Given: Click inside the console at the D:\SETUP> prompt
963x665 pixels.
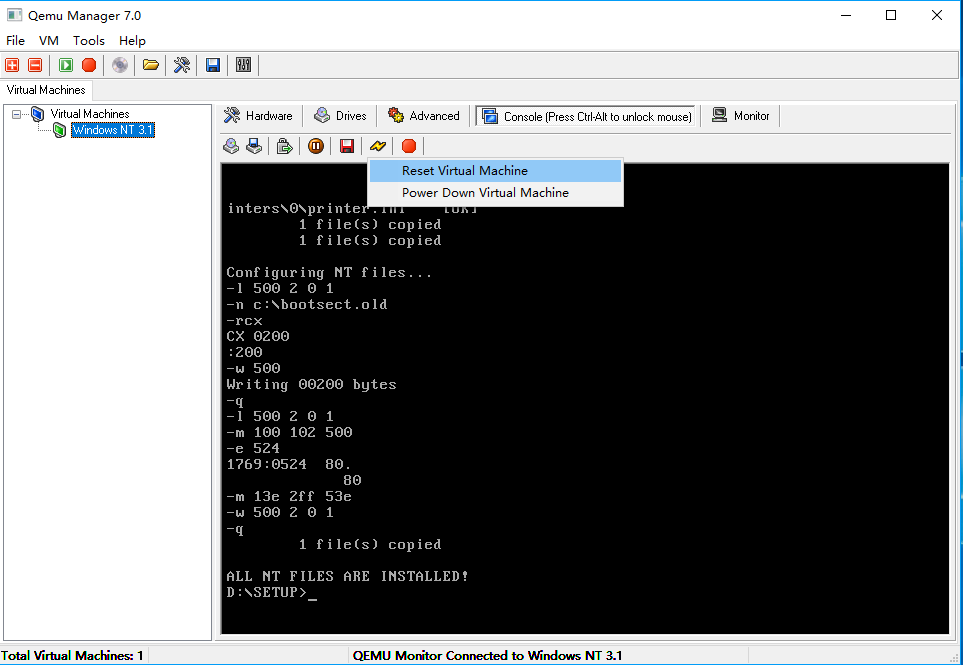Looking at the screenshot, I should tap(271, 592).
